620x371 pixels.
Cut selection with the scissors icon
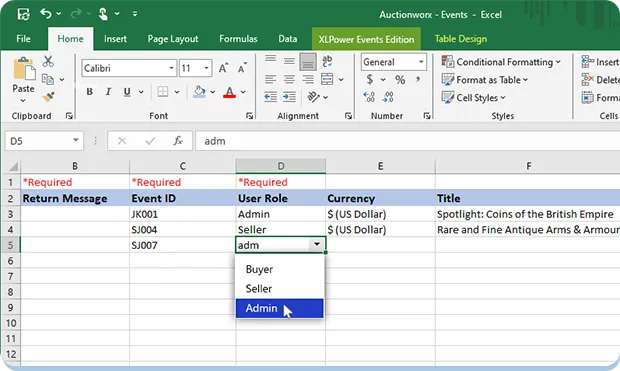click(x=48, y=61)
